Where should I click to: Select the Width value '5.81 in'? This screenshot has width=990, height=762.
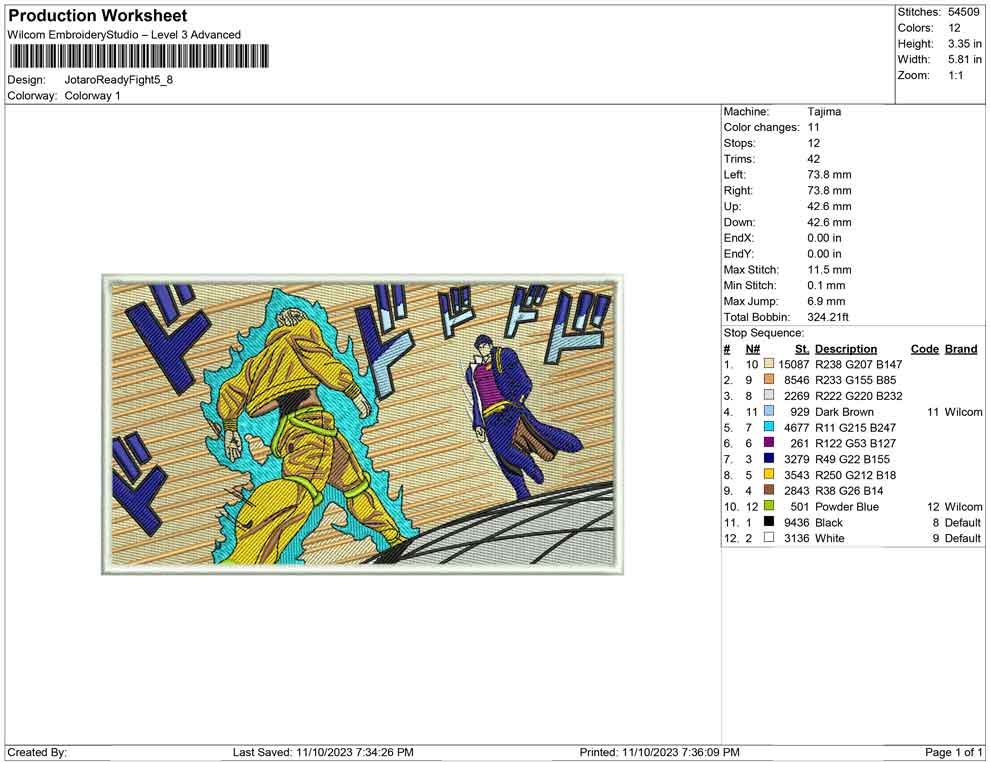click(965, 59)
